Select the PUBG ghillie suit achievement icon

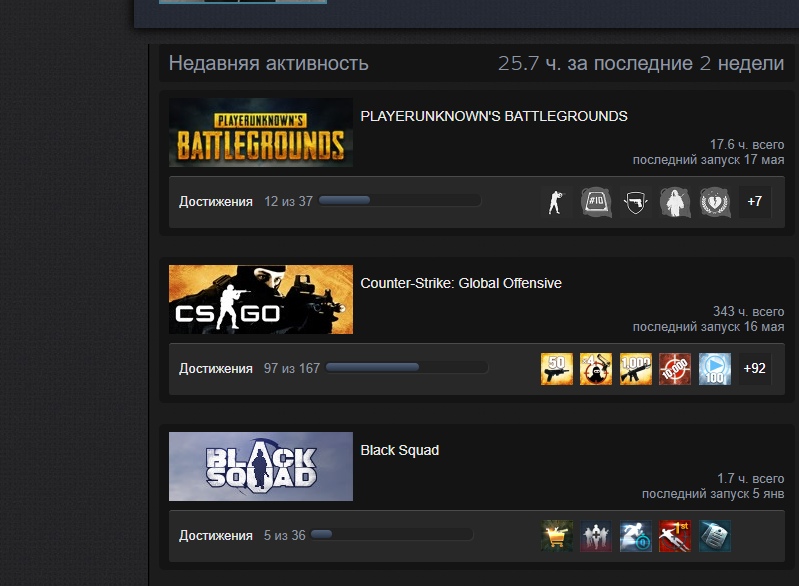[675, 202]
